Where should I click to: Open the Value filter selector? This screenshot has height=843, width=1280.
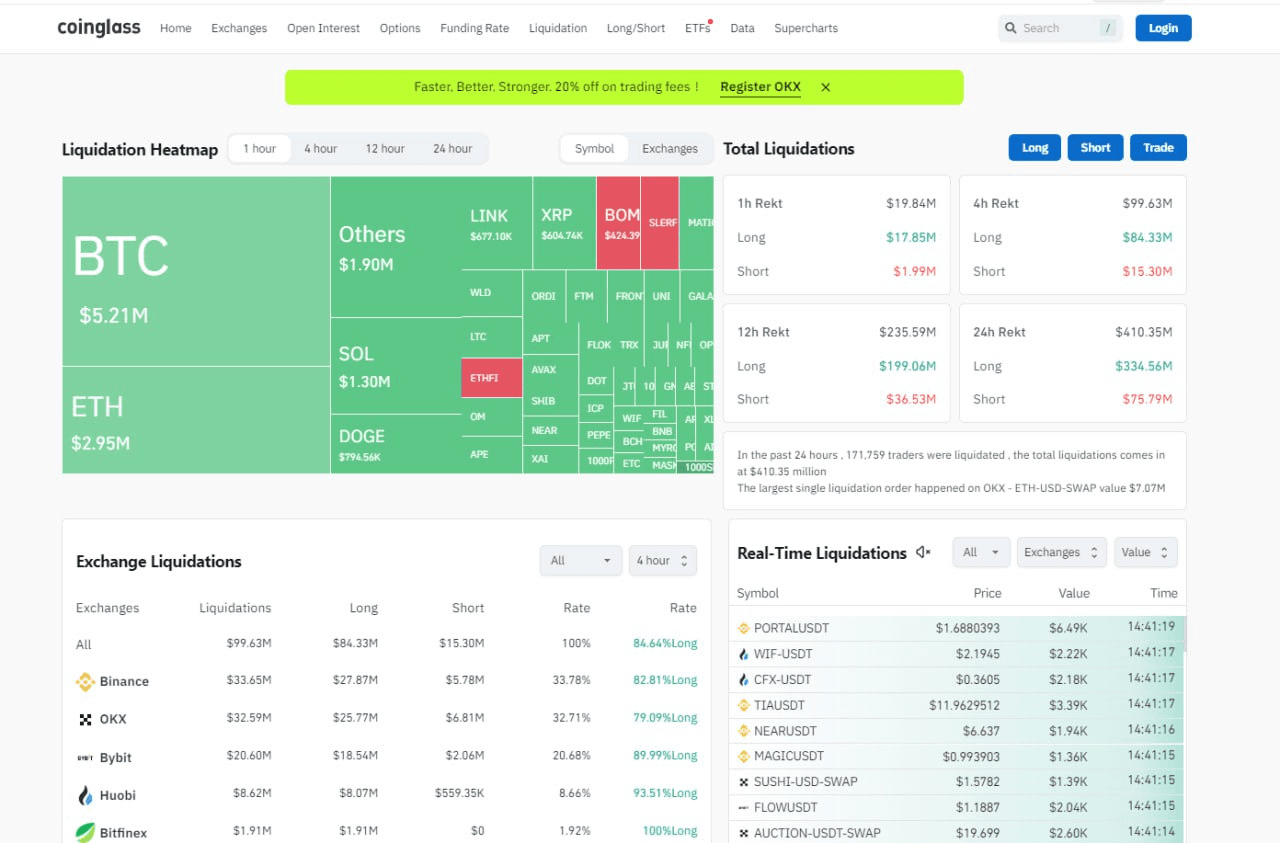1145,552
